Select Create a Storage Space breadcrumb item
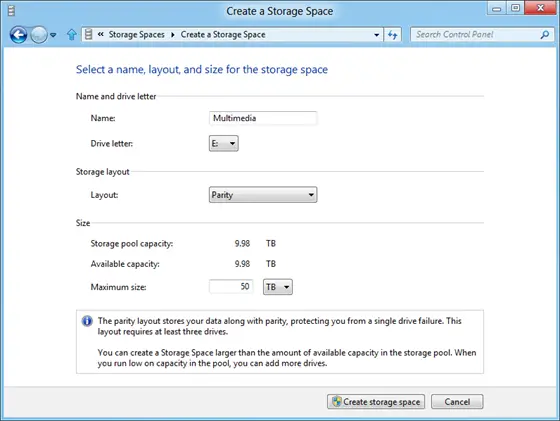This screenshot has width=560, height=421. pyautogui.click(x=223, y=35)
